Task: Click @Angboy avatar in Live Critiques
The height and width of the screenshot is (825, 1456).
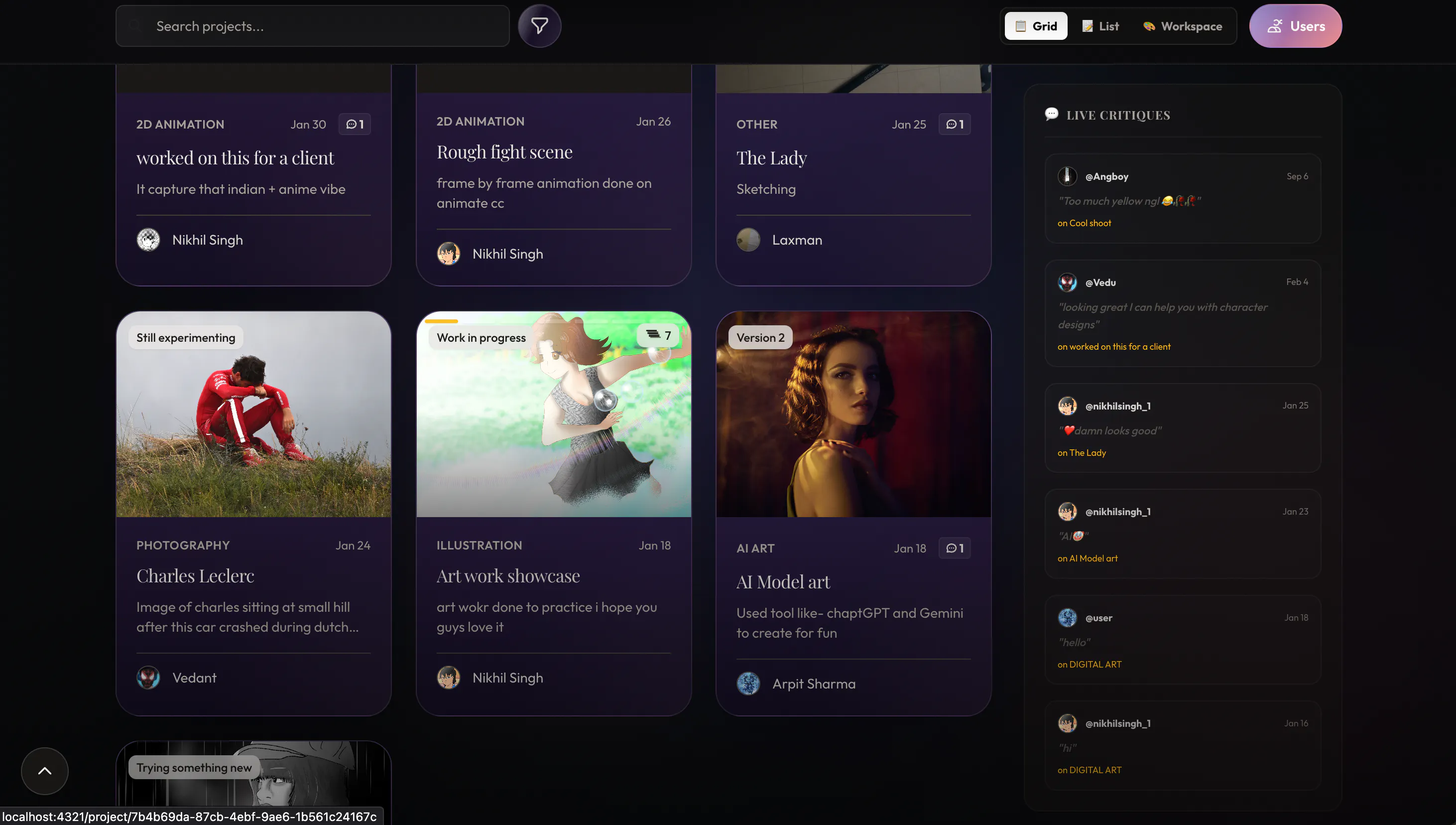Action: 1068,176
